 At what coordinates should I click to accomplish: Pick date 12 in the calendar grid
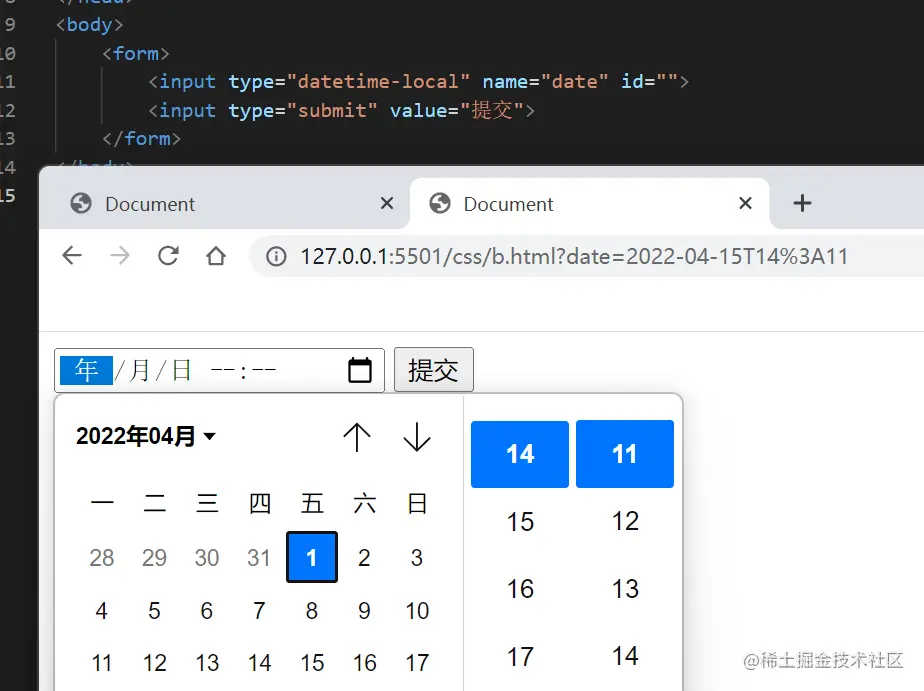tap(154, 663)
